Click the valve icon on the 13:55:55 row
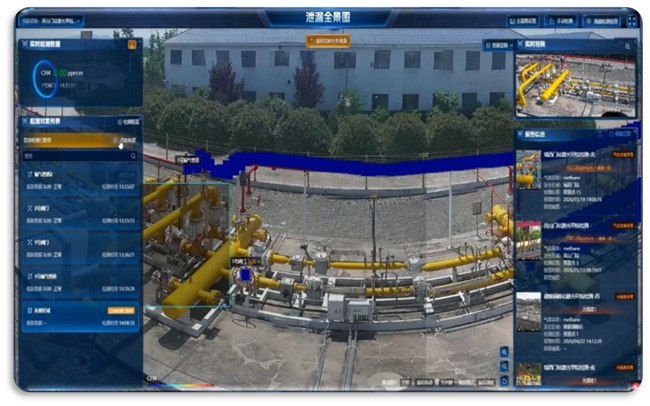Image resolution: width=650 pixels, height=406 pixels. point(30,208)
